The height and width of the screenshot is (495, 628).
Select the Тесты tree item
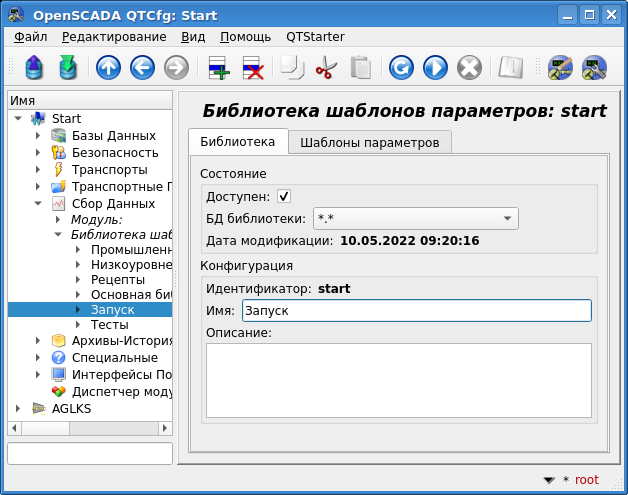pyautogui.click(x=110, y=325)
